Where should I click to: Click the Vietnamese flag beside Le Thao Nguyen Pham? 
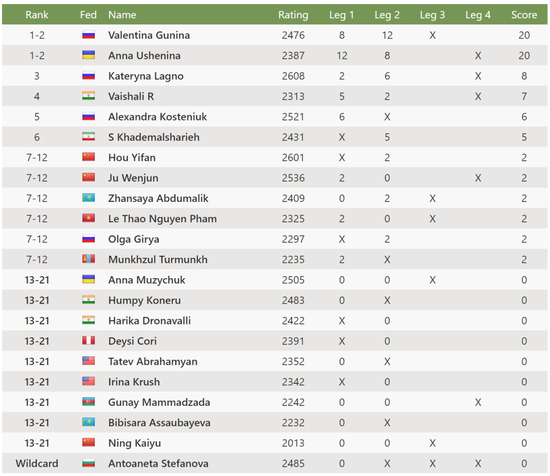click(88, 218)
